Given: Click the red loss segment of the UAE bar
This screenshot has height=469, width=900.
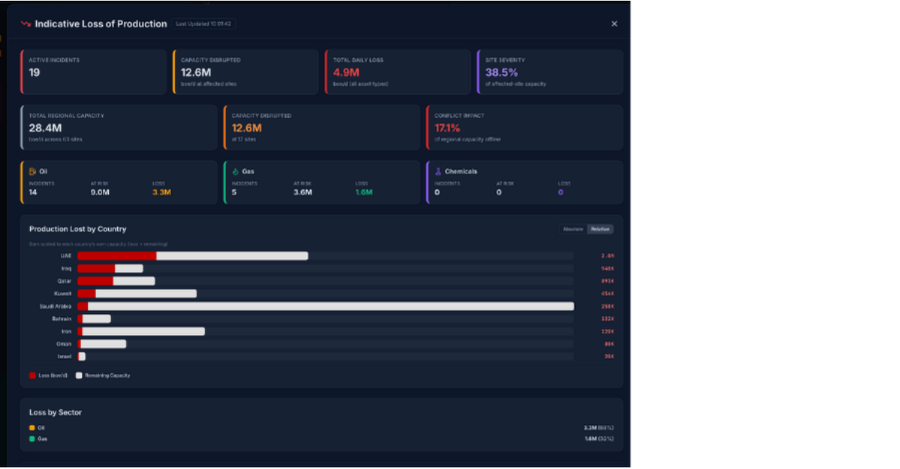Looking at the screenshot, I should (117, 256).
